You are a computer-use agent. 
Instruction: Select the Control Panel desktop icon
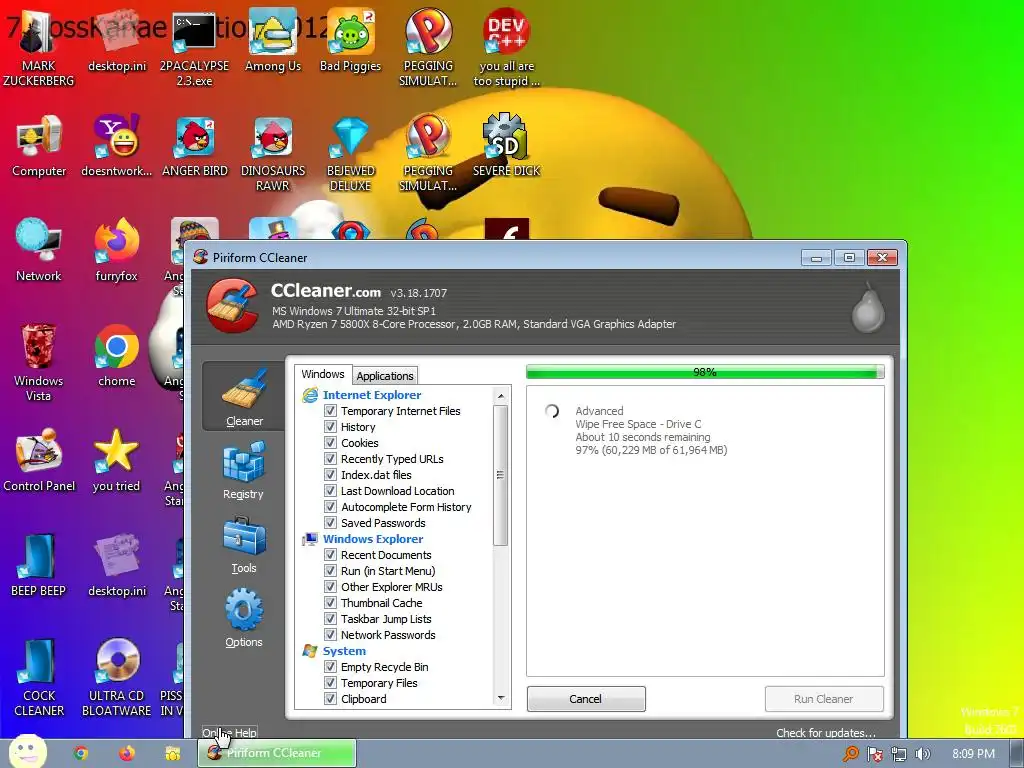pyautogui.click(x=39, y=460)
